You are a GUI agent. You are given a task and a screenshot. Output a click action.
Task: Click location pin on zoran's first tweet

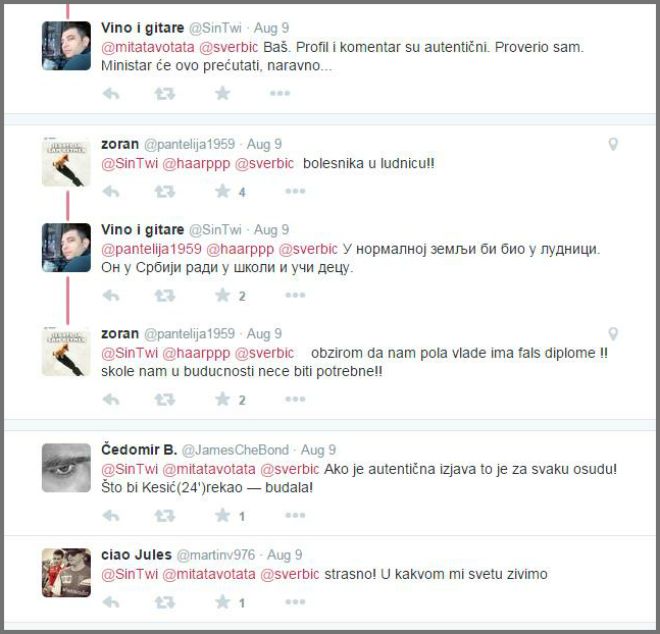click(x=613, y=144)
